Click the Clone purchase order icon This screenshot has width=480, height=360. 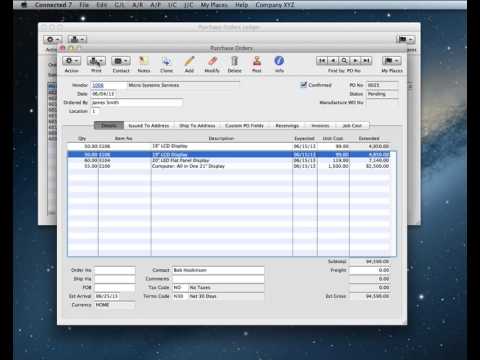pos(166,61)
